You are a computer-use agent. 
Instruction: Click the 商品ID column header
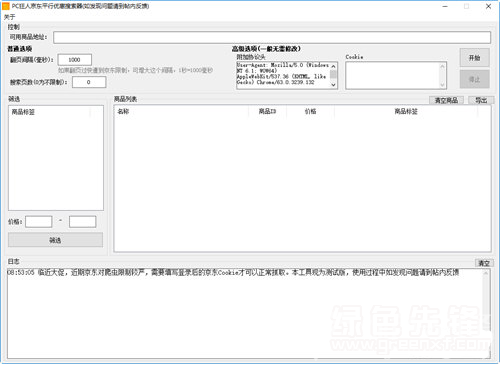(x=267, y=111)
